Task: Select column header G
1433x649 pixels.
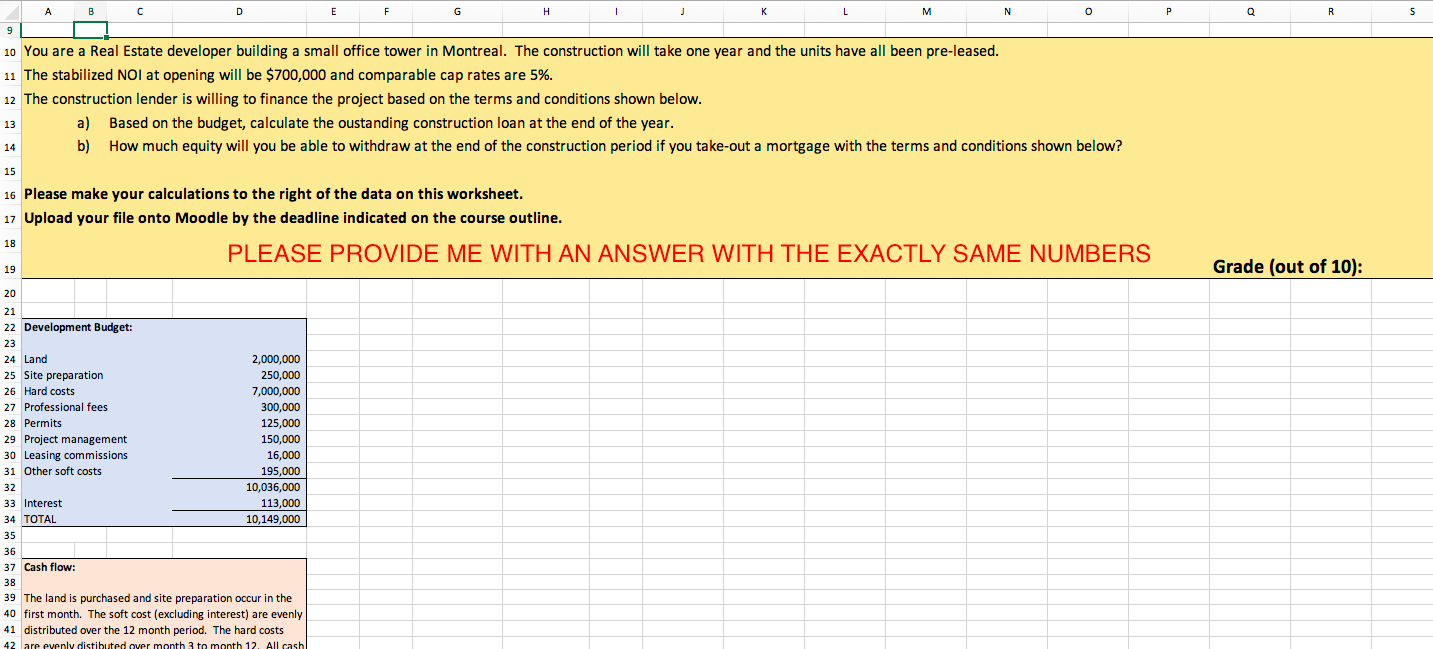Action: coord(457,12)
